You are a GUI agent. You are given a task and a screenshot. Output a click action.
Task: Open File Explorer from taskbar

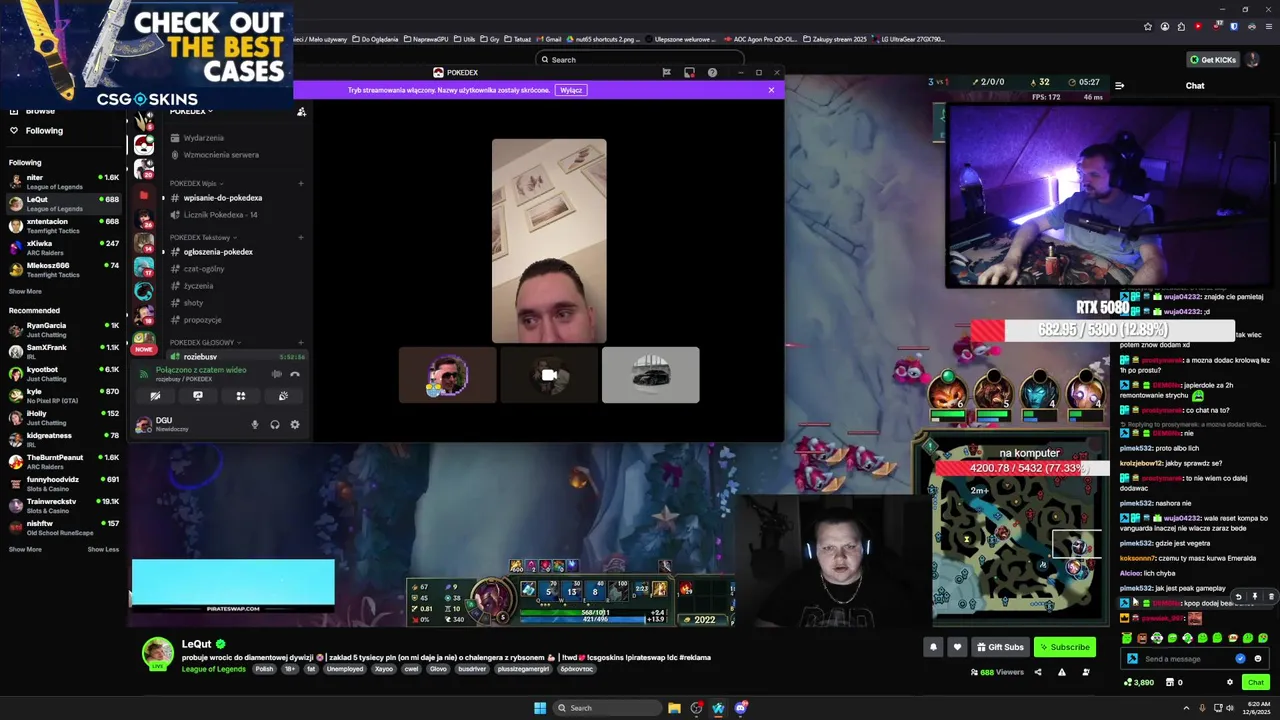pos(675,708)
